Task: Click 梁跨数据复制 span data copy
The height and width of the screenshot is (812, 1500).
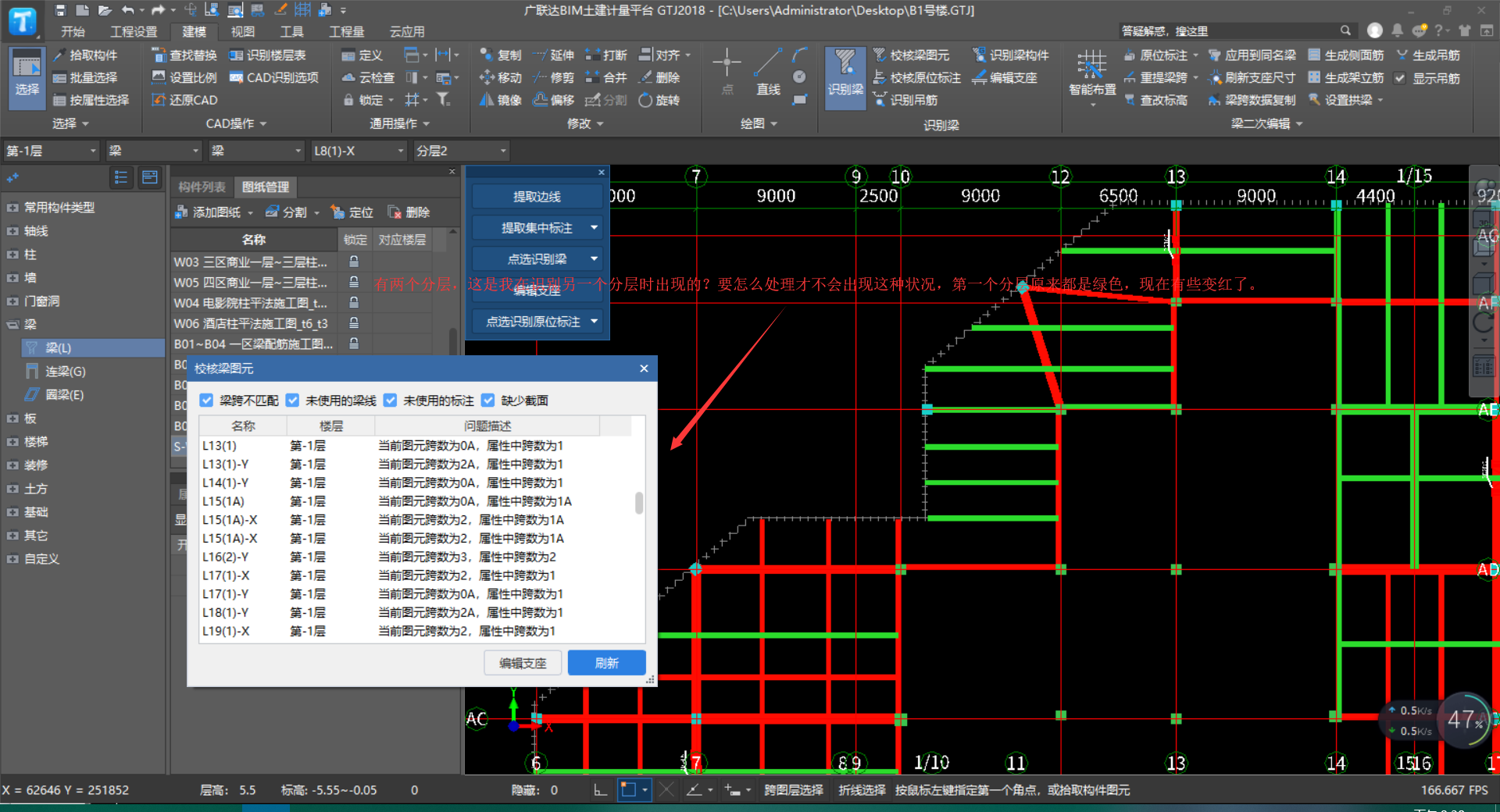Action: tap(1252, 100)
